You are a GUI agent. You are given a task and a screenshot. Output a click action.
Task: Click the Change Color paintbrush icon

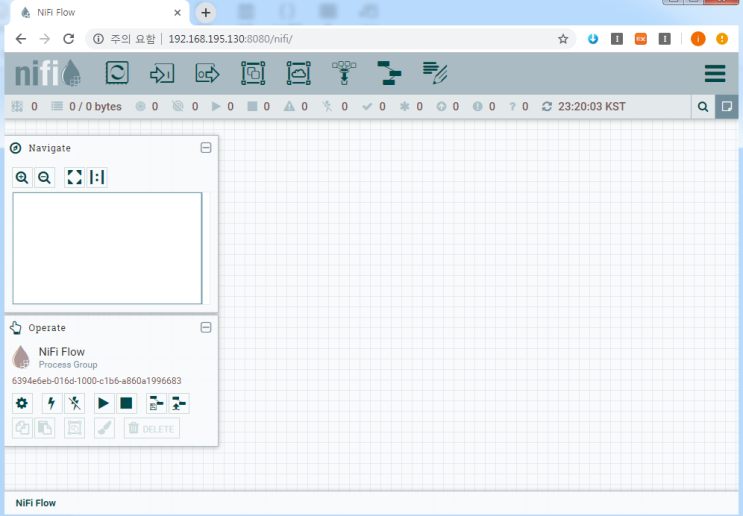tap(104, 428)
